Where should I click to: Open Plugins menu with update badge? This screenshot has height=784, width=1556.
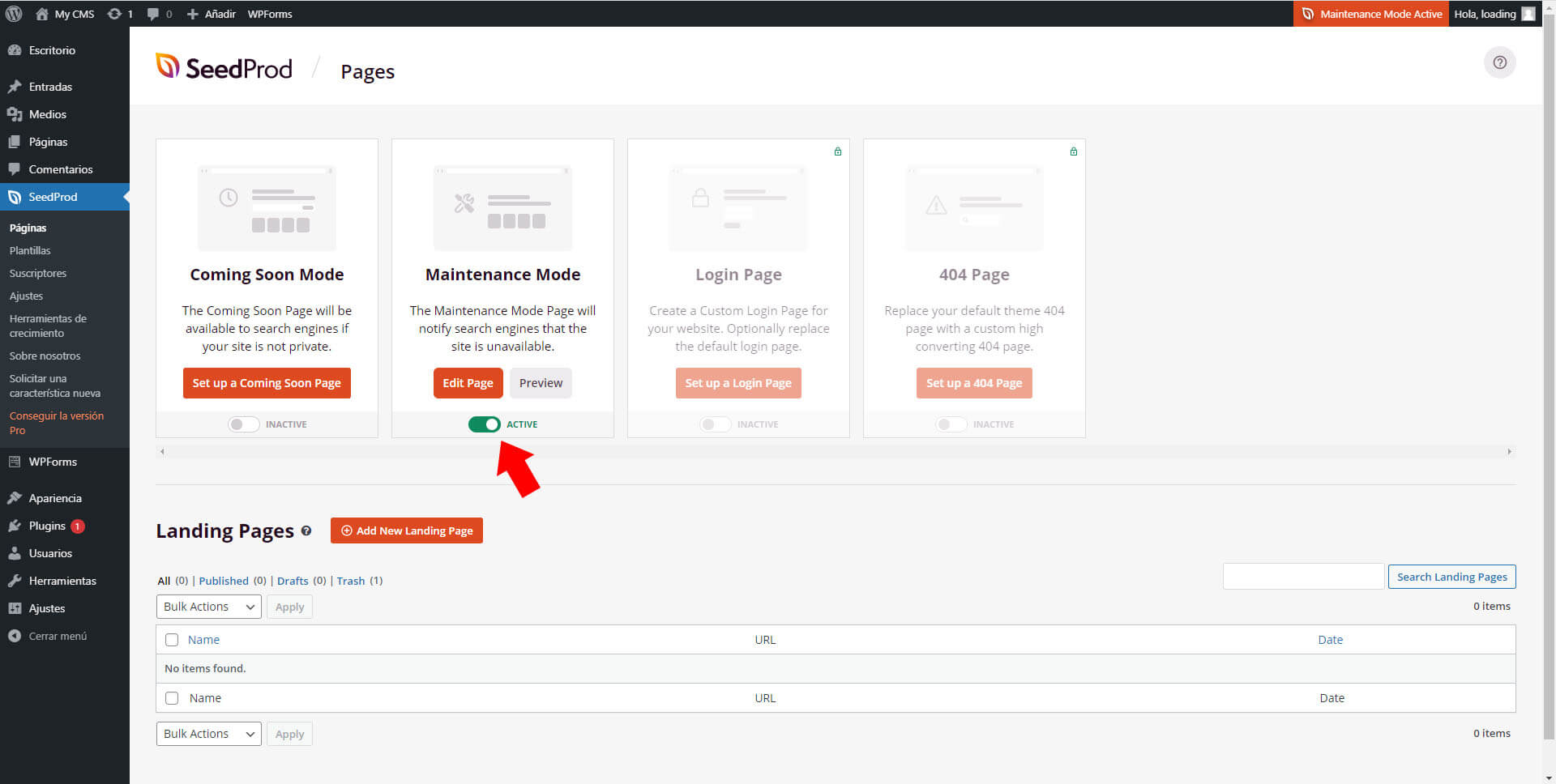65,526
